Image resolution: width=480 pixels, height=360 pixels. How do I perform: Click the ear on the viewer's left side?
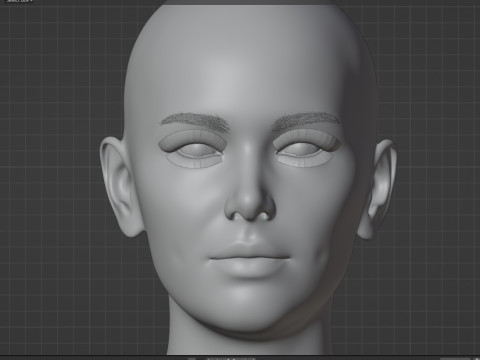pyautogui.click(x=121, y=187)
